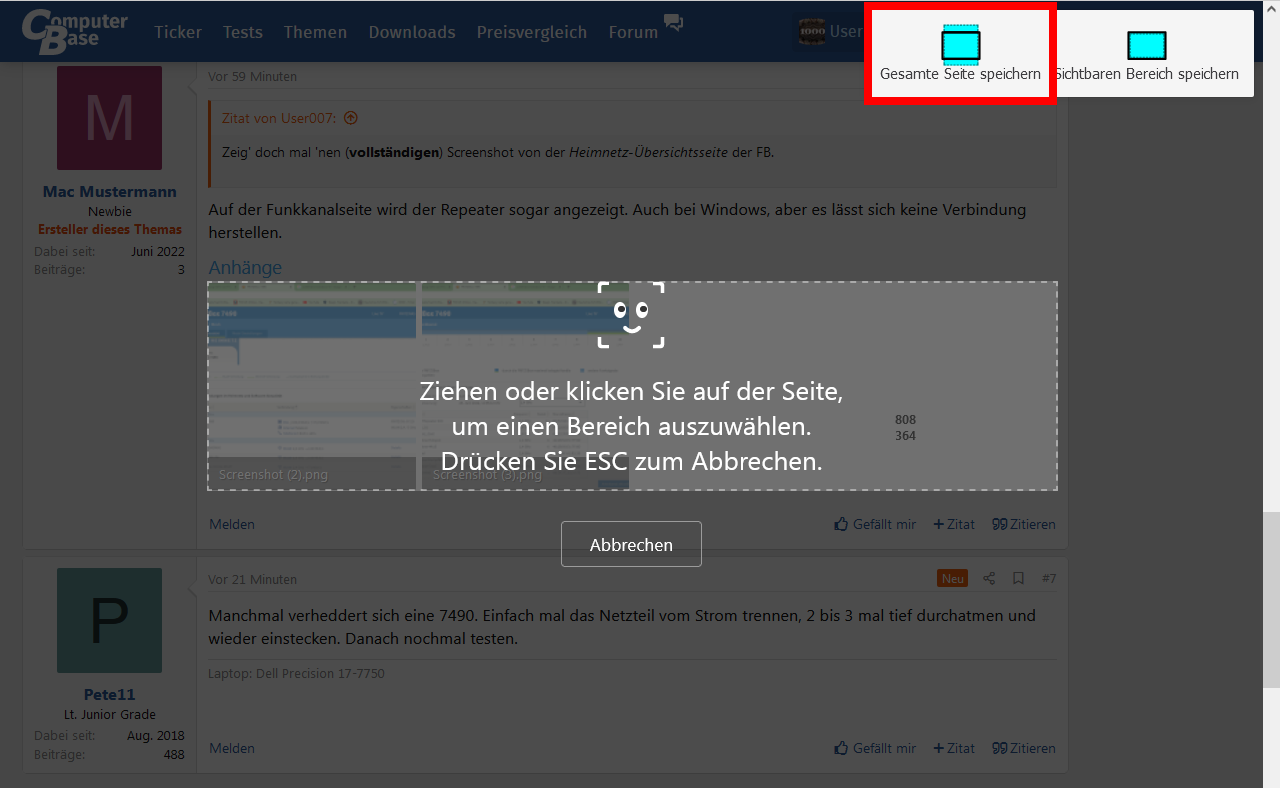Click Mac Mustermann's username
Image resolution: width=1280 pixels, height=788 pixels.
pos(109,191)
